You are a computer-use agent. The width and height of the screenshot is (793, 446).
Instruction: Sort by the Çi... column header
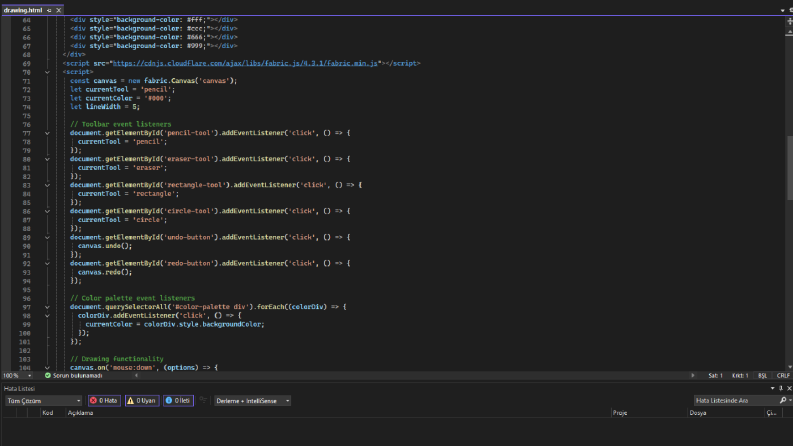click(x=771, y=413)
